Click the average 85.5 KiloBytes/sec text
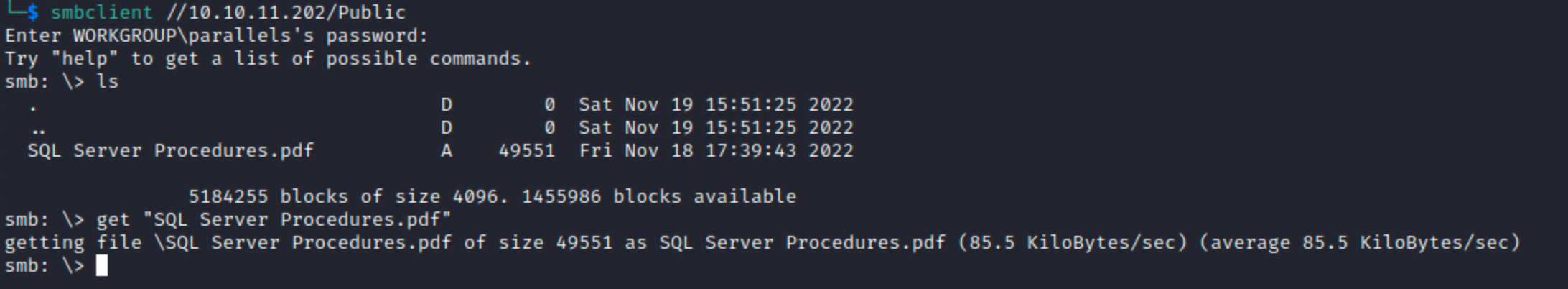1568x289 pixels. [x=1359, y=242]
